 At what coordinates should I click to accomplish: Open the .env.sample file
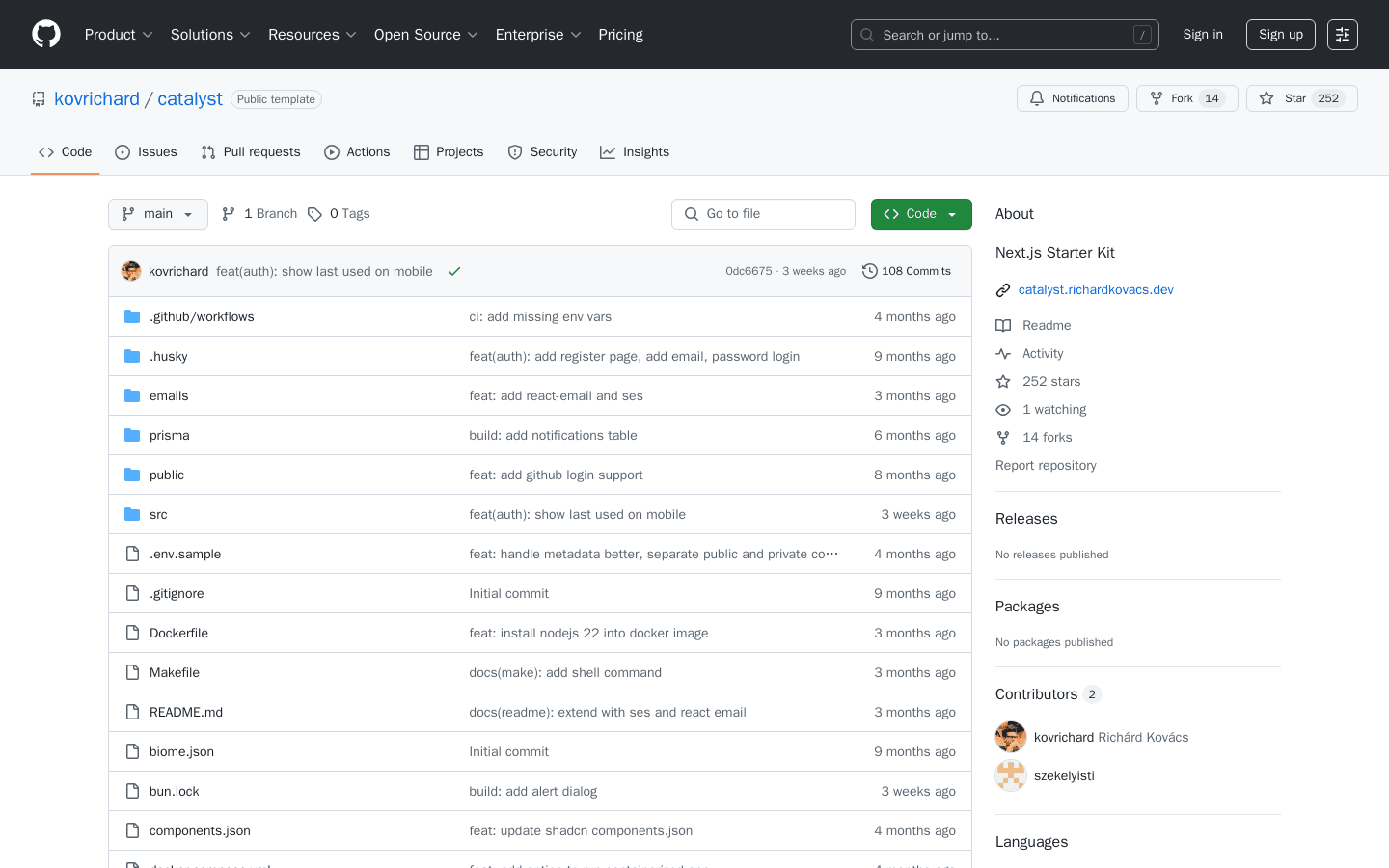(185, 555)
